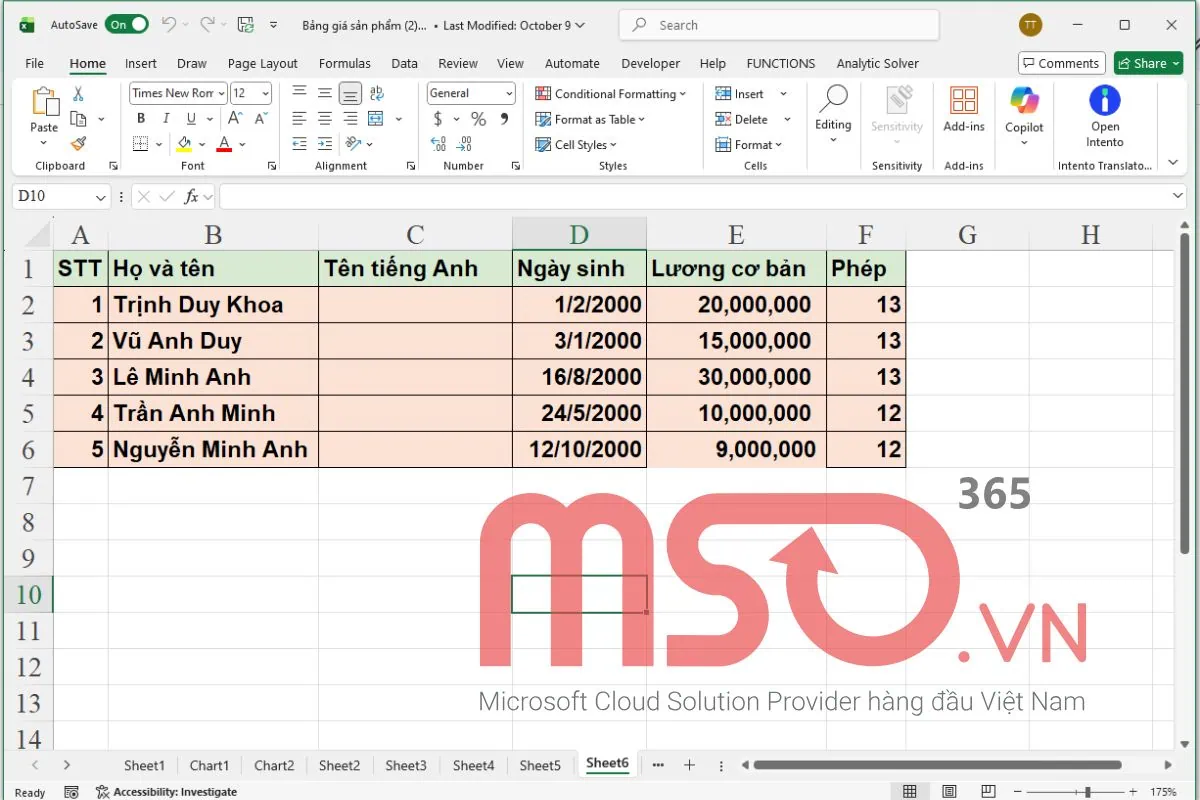The height and width of the screenshot is (800, 1200).
Task: Expand the Fill Color dropdown arrow
Action: pyautogui.click(x=200, y=143)
